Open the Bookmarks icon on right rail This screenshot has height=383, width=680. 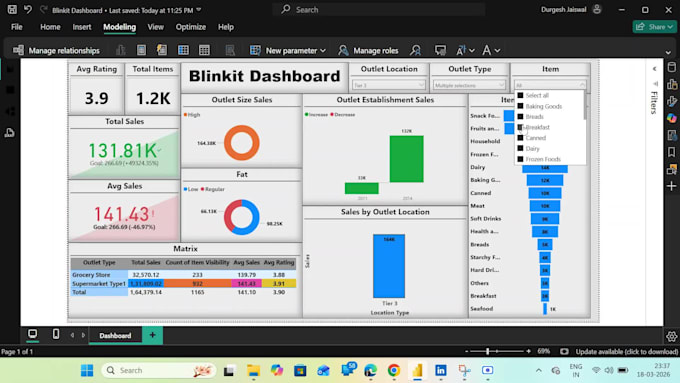(x=672, y=152)
